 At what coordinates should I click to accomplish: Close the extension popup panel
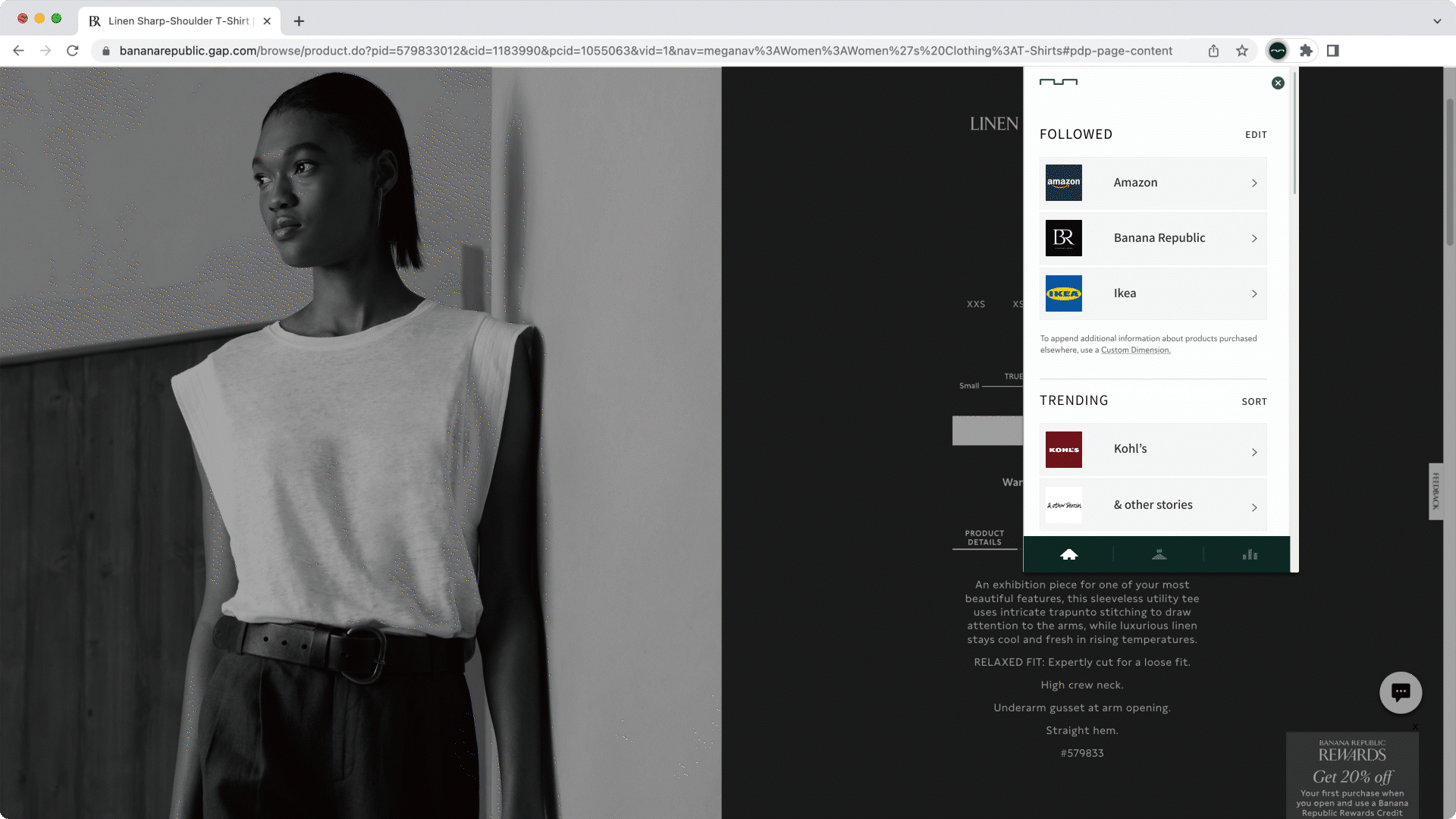(x=1278, y=83)
